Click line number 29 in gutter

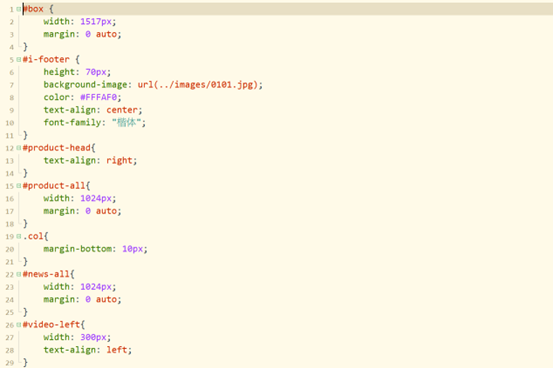coord(10,363)
